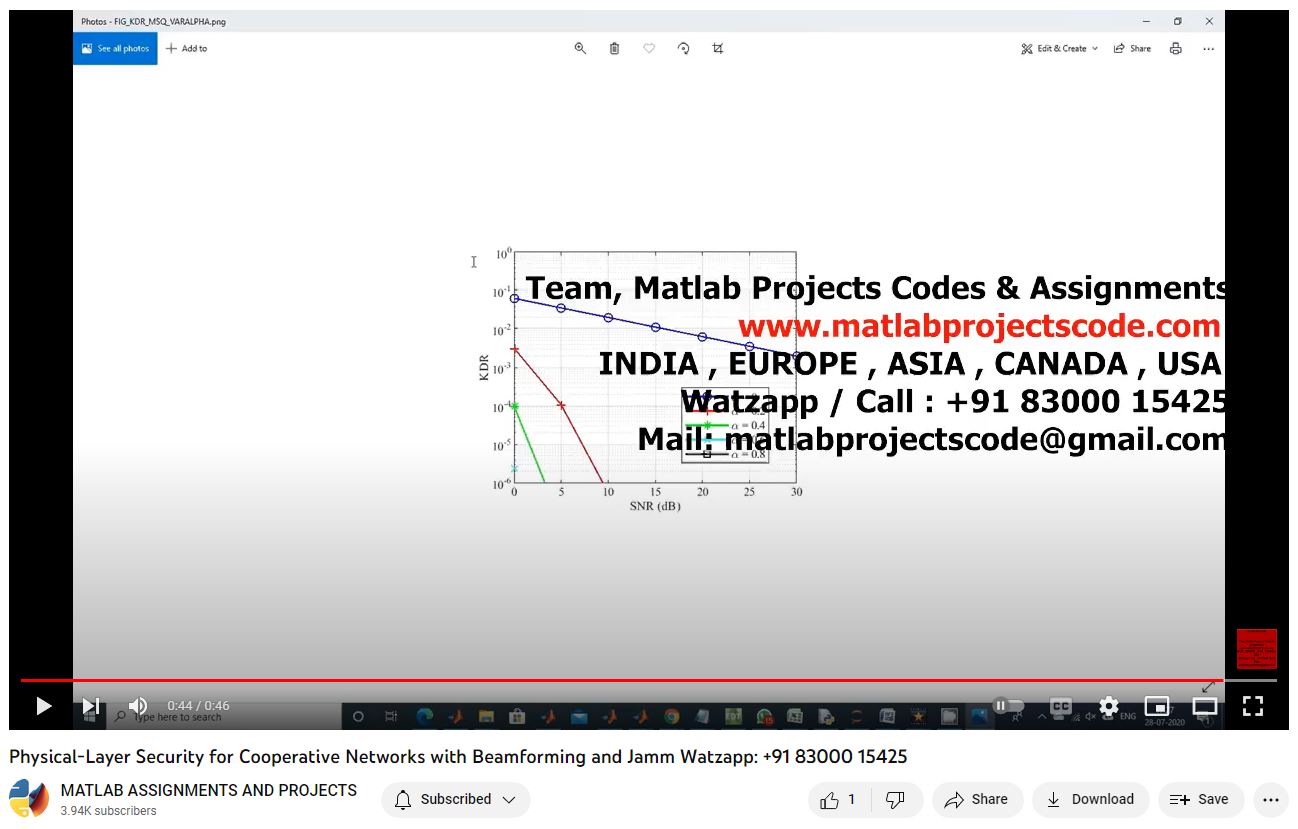Click the Share button
The image size is (1298, 829).
point(976,799)
